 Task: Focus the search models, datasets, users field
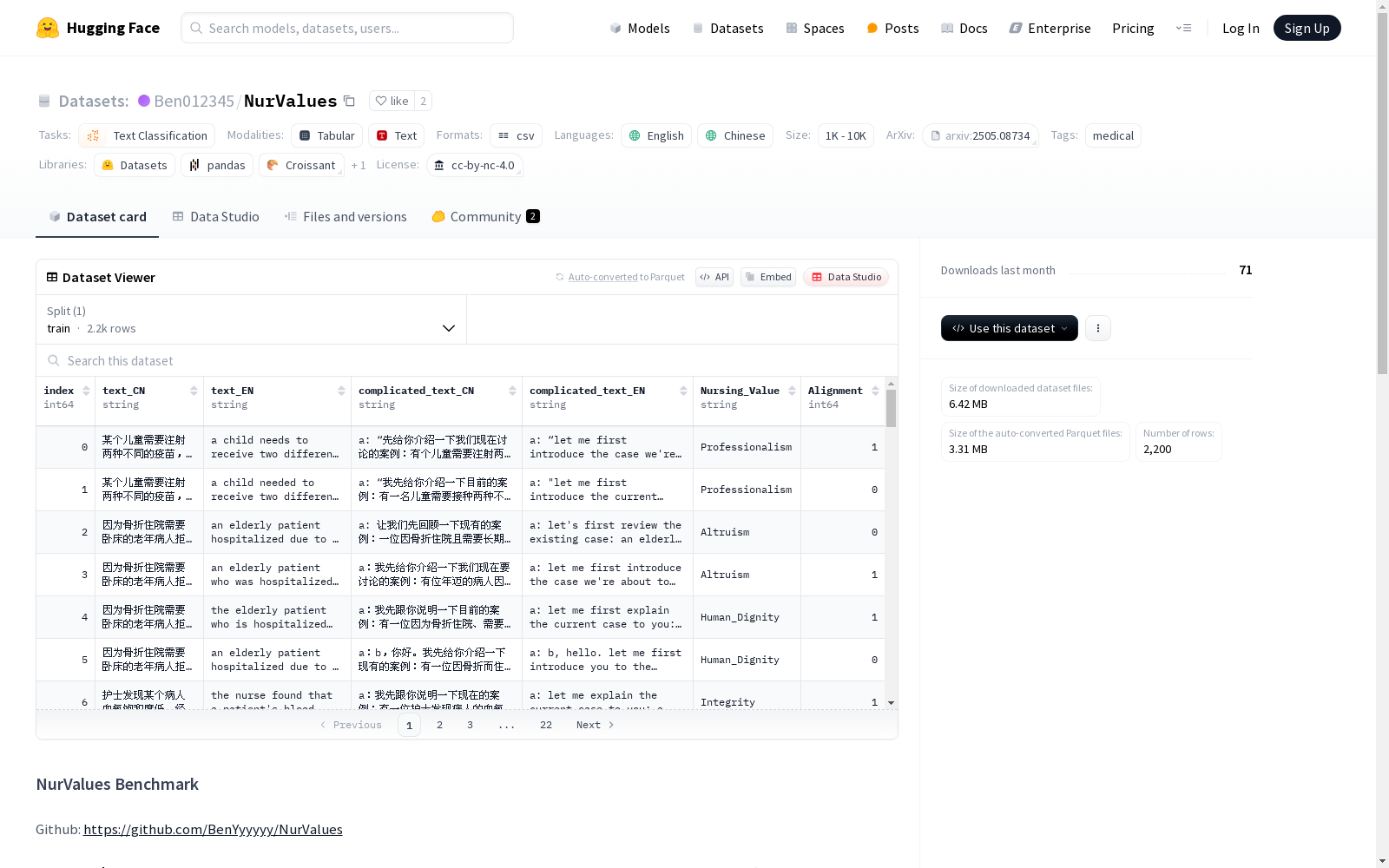[x=347, y=28]
